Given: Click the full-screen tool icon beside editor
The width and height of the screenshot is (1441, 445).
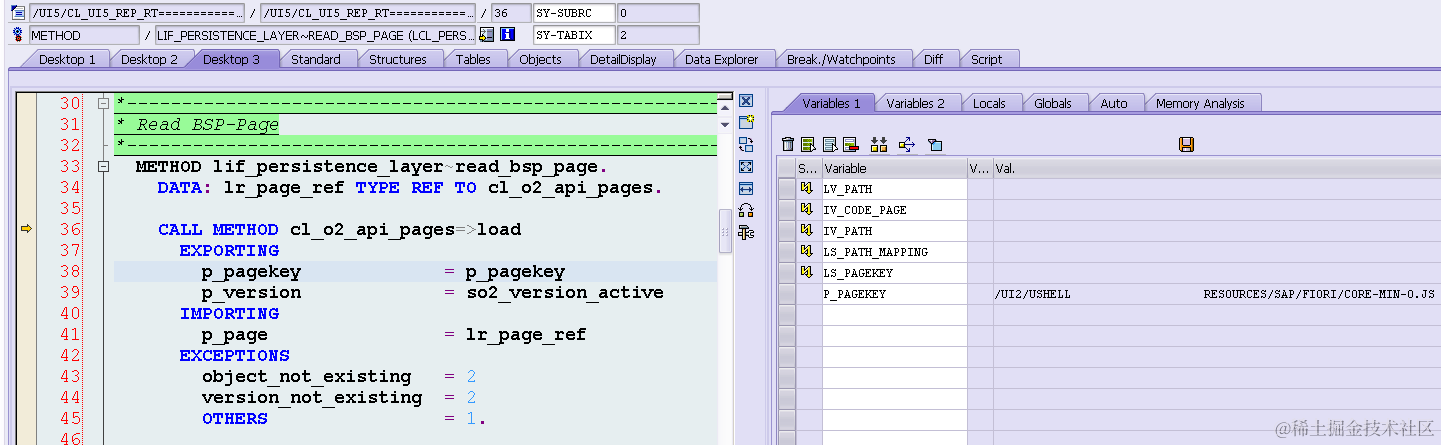Looking at the screenshot, I should tap(745, 166).
